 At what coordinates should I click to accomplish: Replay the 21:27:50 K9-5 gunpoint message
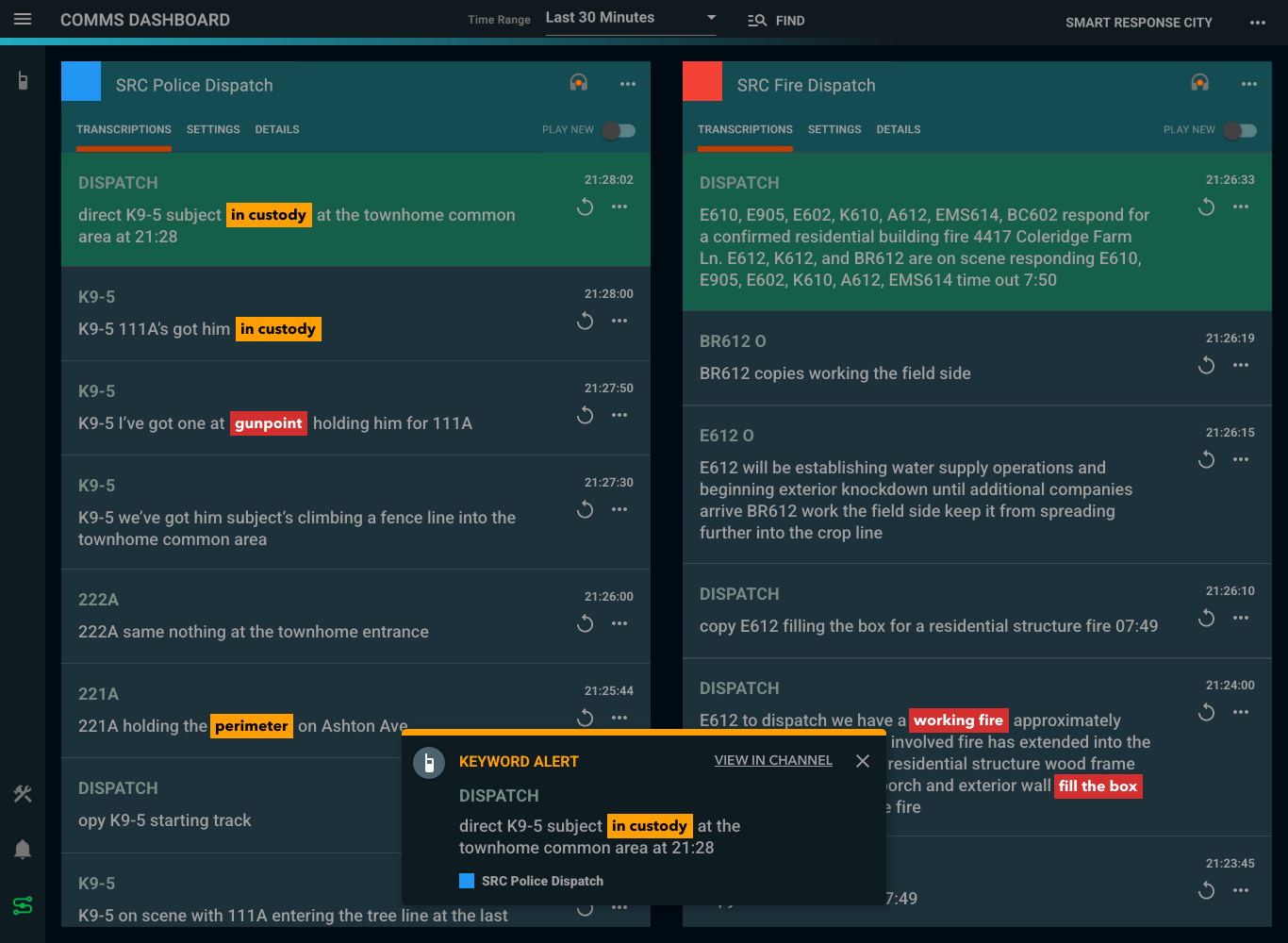[x=586, y=415]
